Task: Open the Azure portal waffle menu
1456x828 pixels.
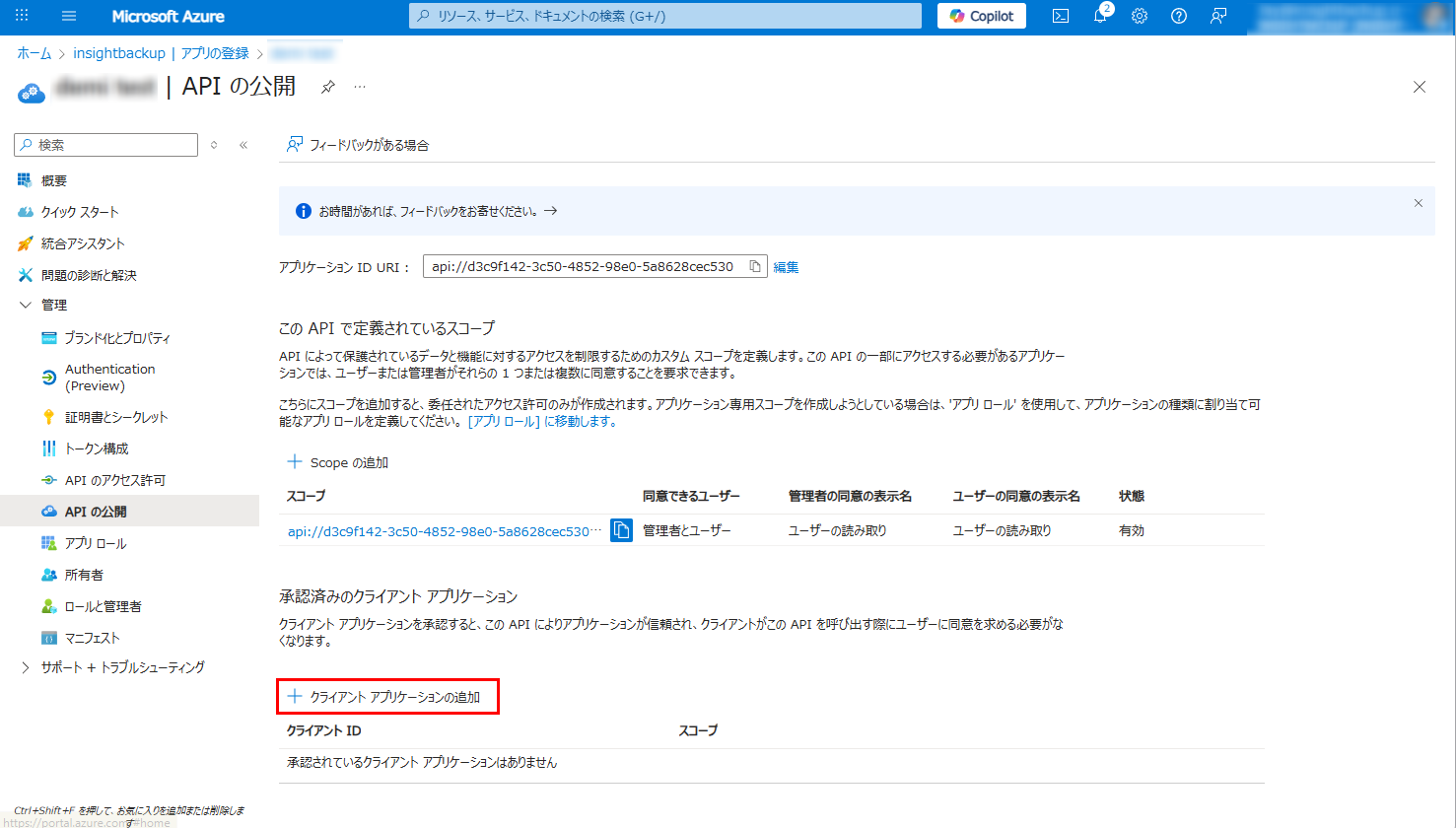Action: pos(22,16)
